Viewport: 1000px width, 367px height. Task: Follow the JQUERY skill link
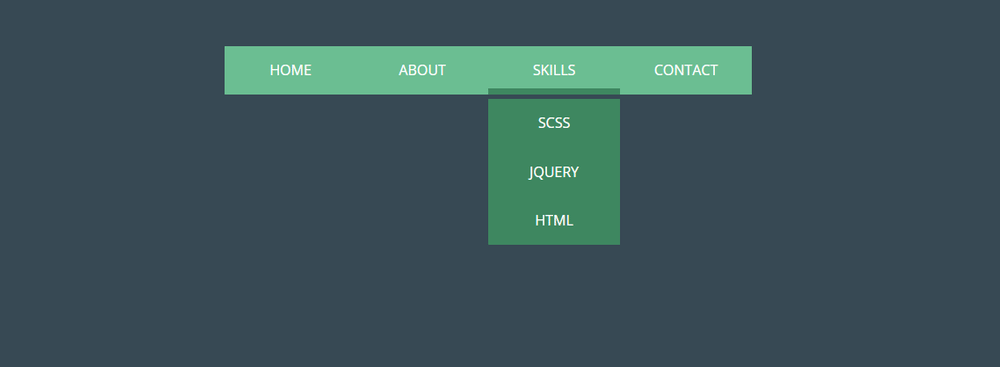(x=554, y=172)
